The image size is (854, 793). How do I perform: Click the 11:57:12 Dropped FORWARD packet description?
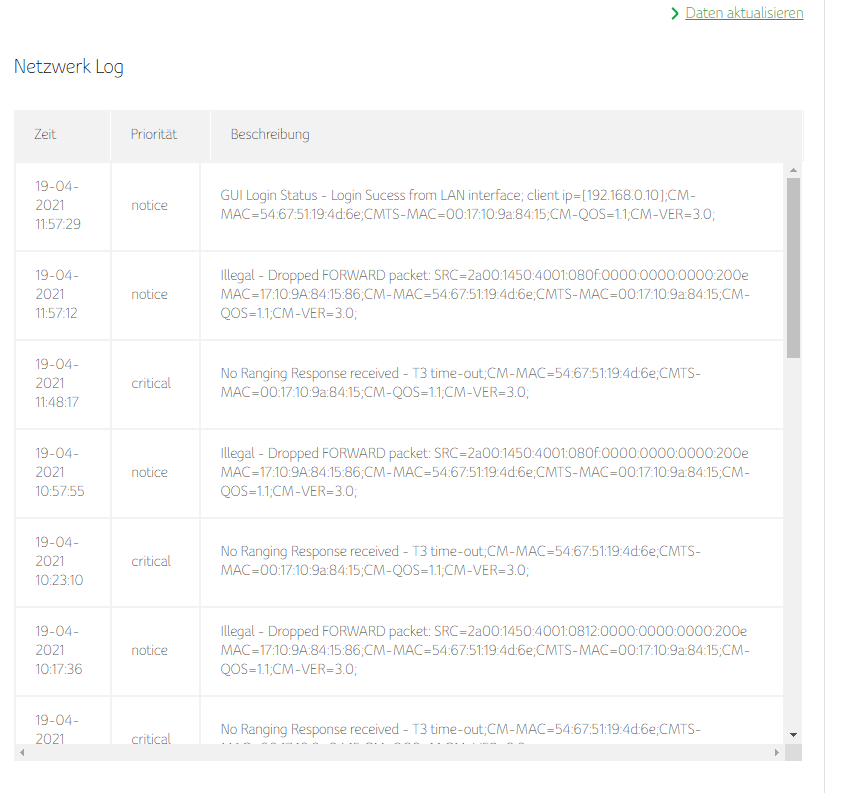tap(485, 294)
